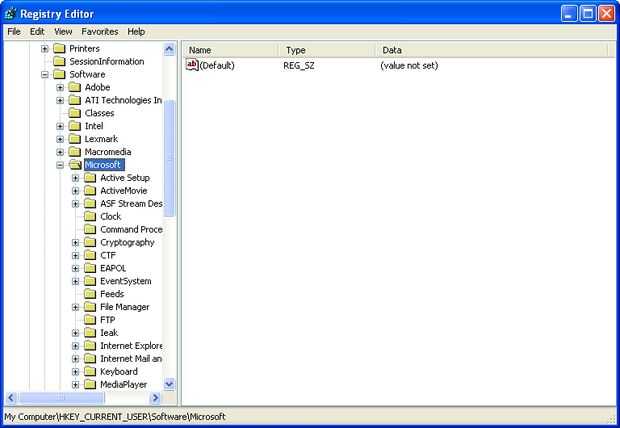Expand the Internet Mail key
Viewport: 620px width, 428px height.
(76, 359)
